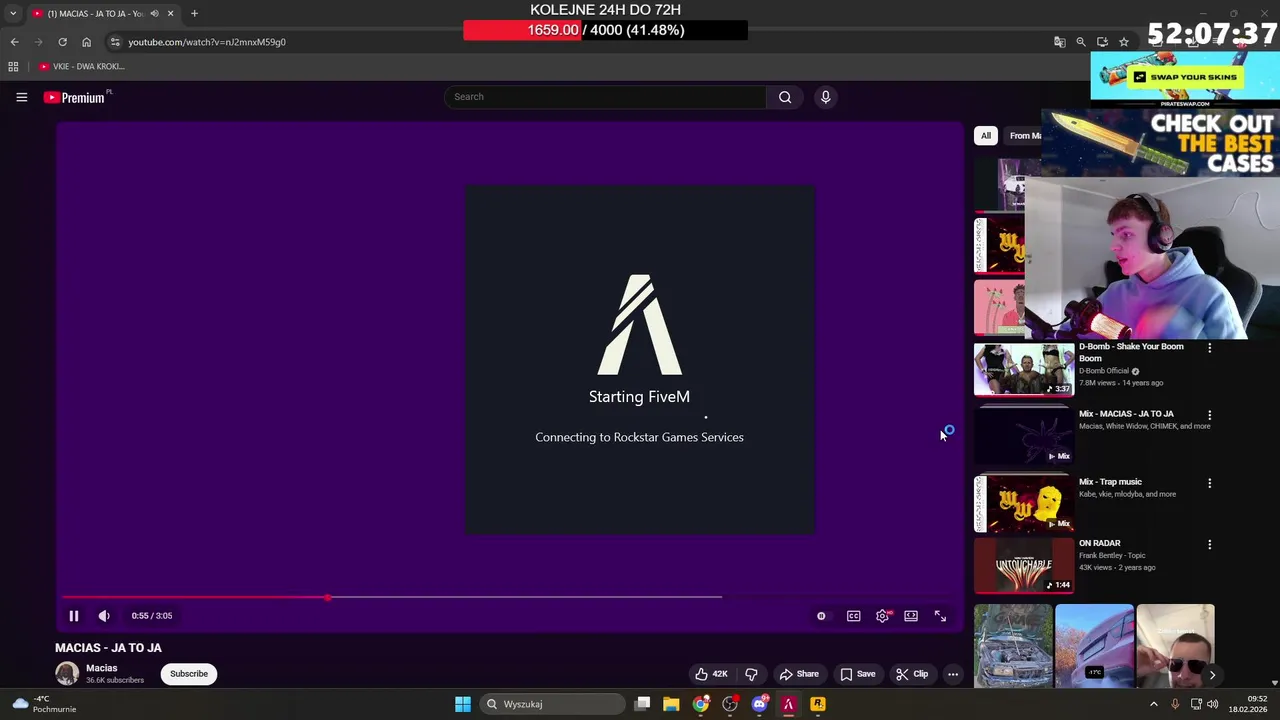Click the Wyszukaj taskbar search box
This screenshot has height=720, width=1280.
552,704
